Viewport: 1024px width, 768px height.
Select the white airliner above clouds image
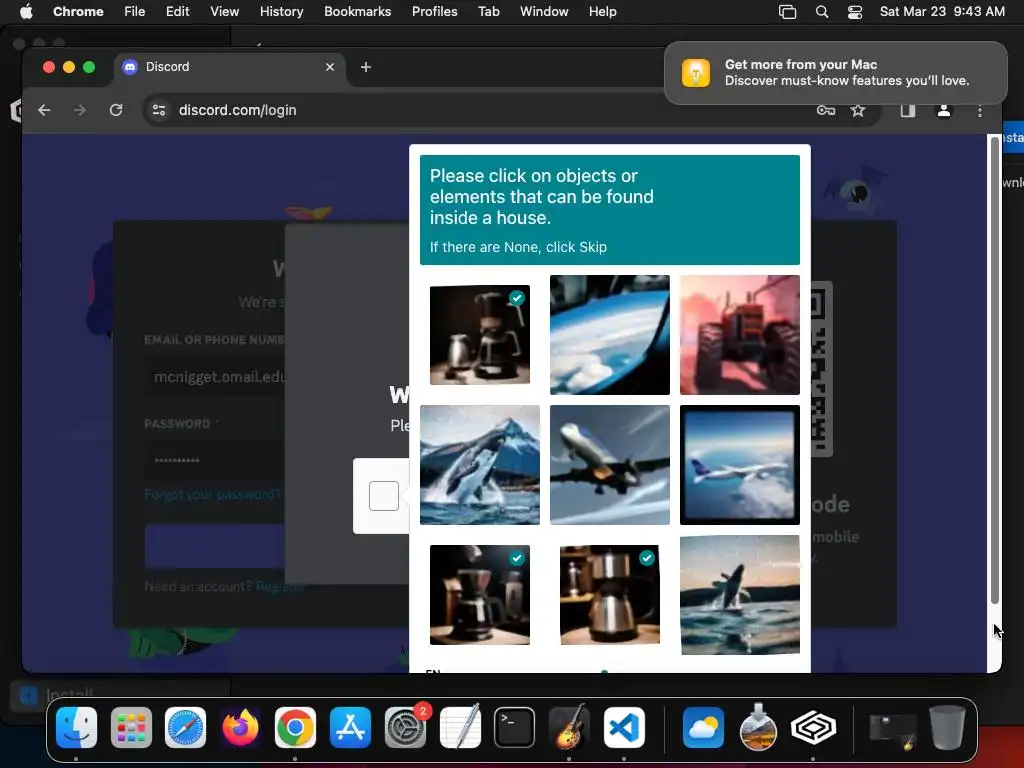tap(739, 465)
